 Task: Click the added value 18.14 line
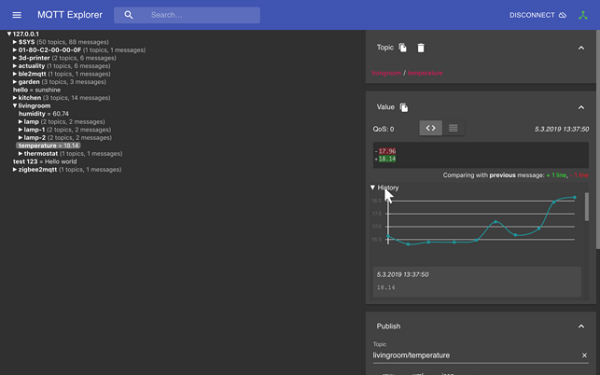coord(387,159)
